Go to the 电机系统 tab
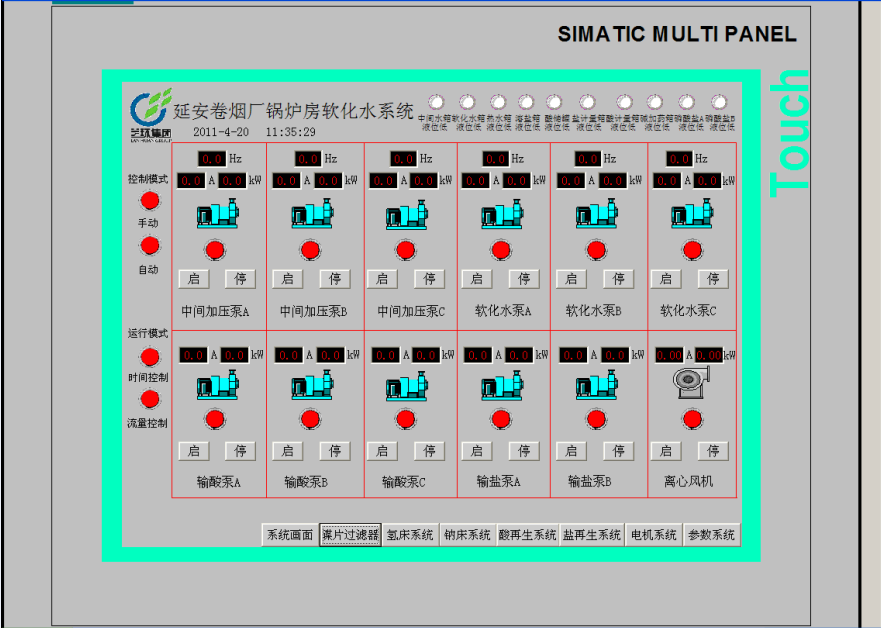The image size is (881, 628). (x=654, y=535)
